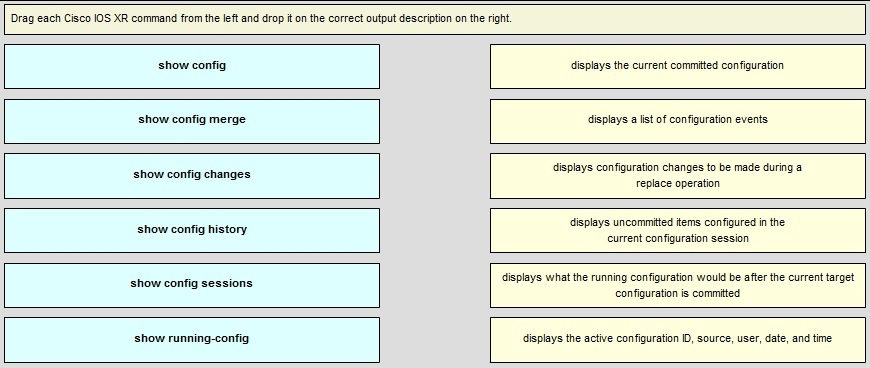Click the 'show config merge' command box
The width and height of the screenshot is (870, 368).
coord(192,121)
